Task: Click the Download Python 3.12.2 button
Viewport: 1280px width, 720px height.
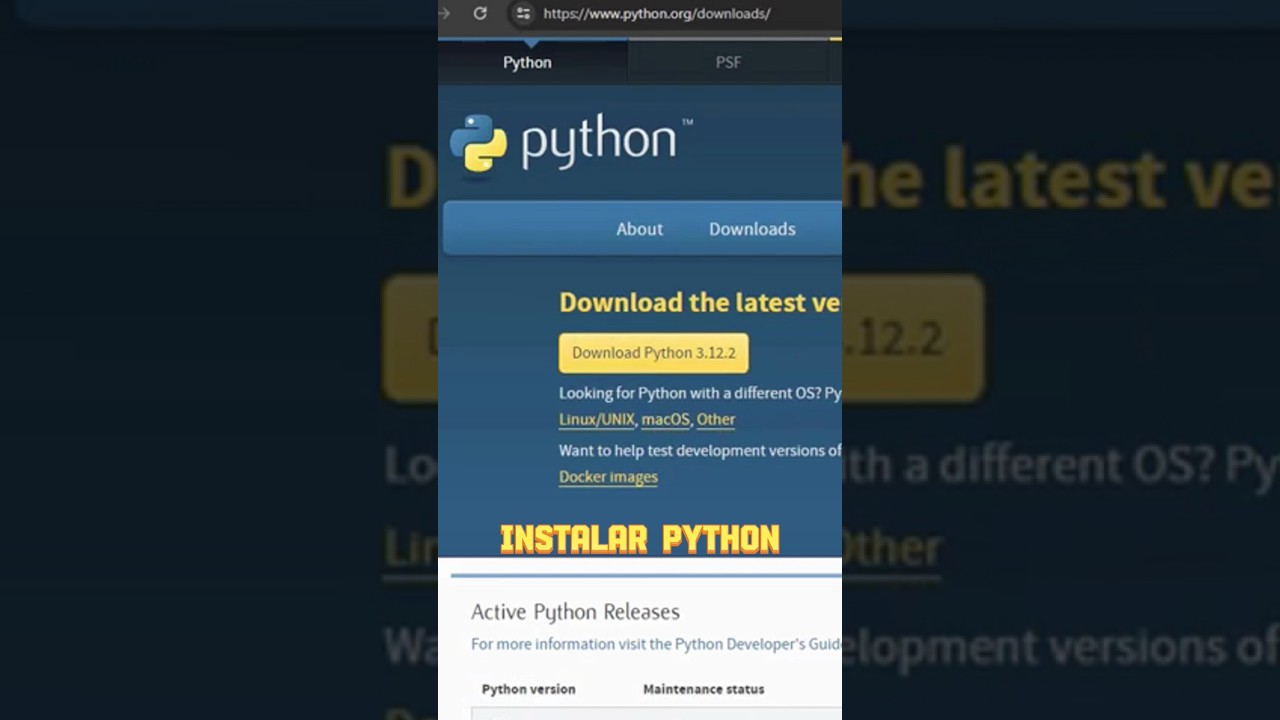Action: 653,353
